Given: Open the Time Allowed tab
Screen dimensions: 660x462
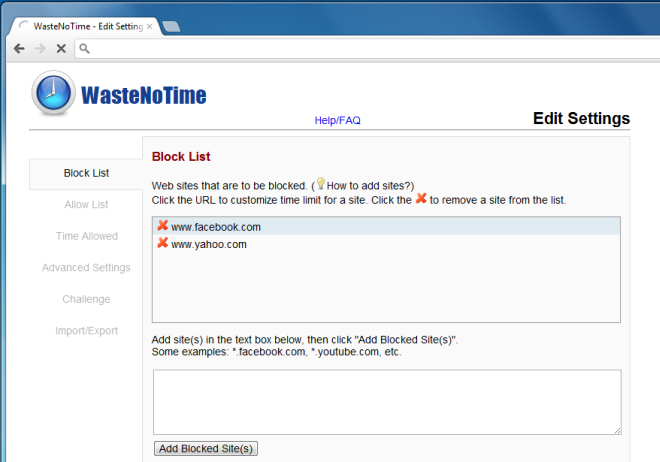Looking at the screenshot, I should click(x=86, y=236).
